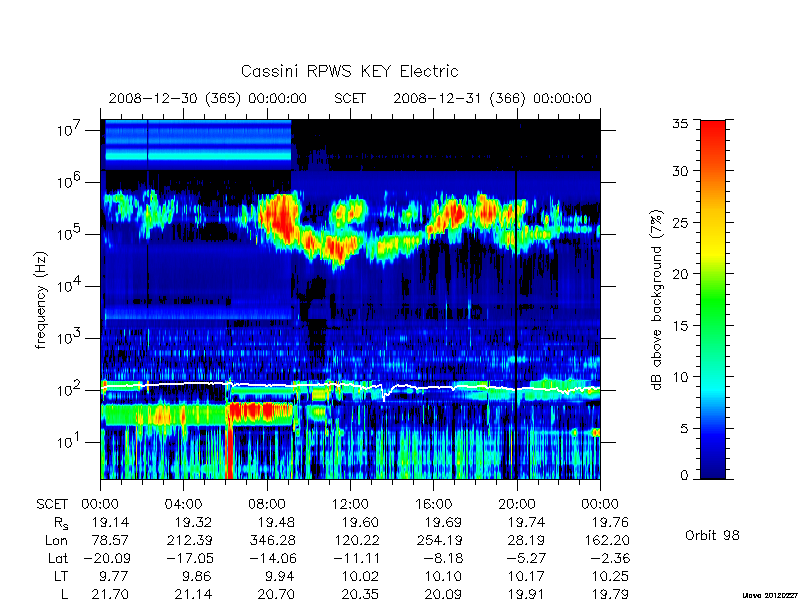Click the time tick label '04:00'
This screenshot has width=800, height=600.
[183, 505]
